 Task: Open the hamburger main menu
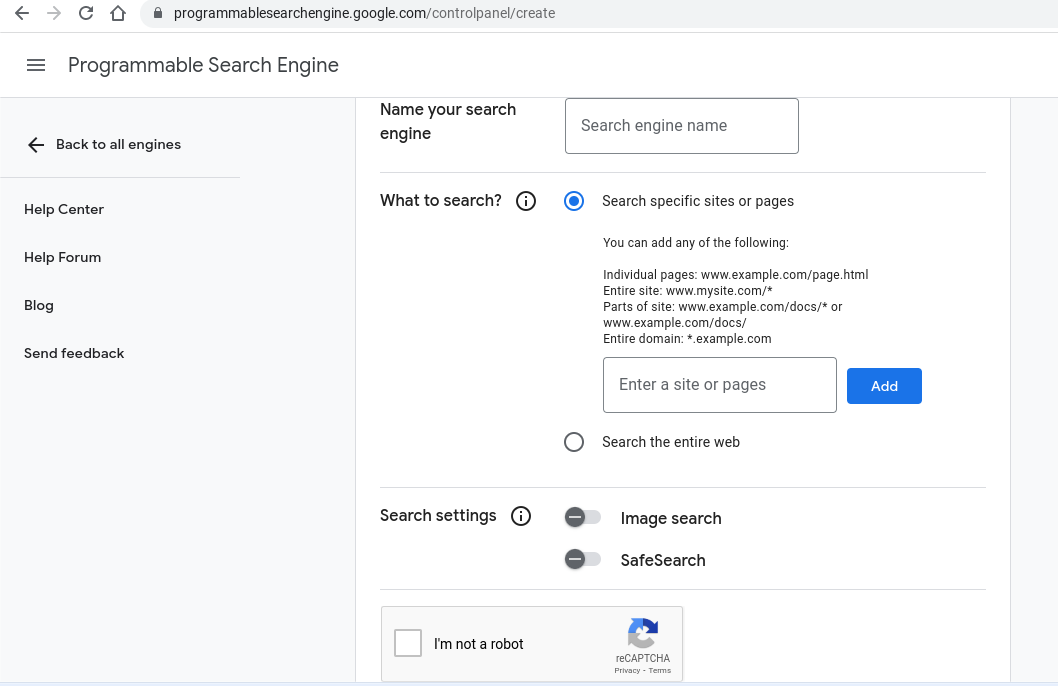coord(36,65)
